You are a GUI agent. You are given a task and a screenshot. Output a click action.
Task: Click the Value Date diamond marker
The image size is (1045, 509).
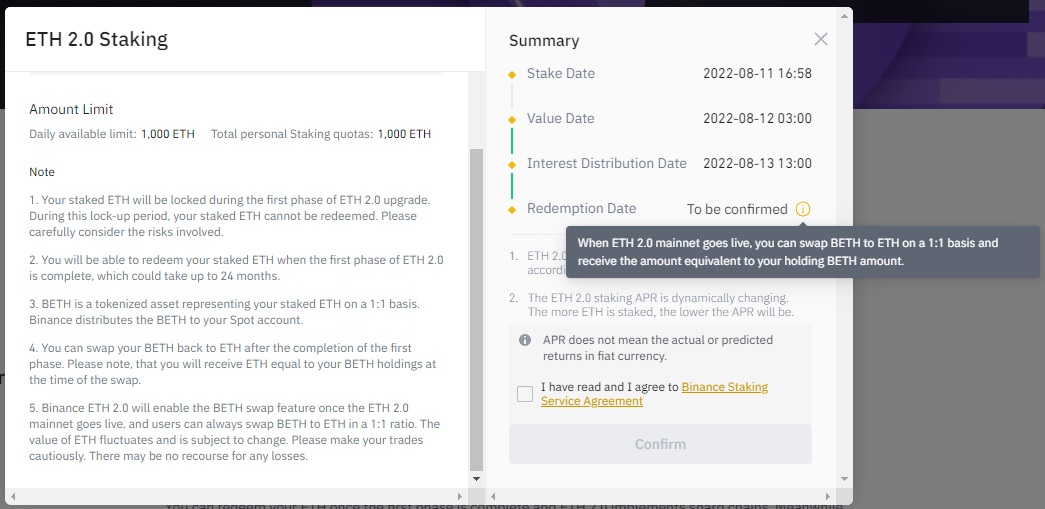[x=512, y=119]
